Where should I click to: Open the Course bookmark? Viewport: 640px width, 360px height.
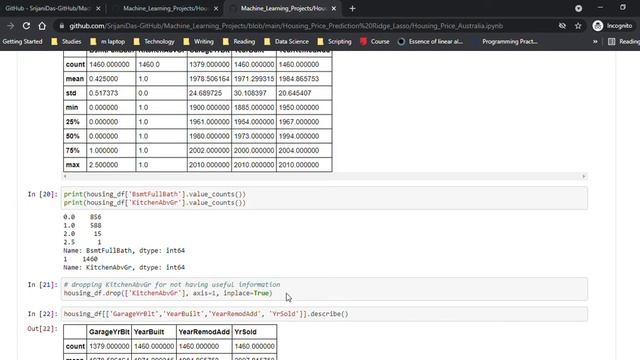375,42
